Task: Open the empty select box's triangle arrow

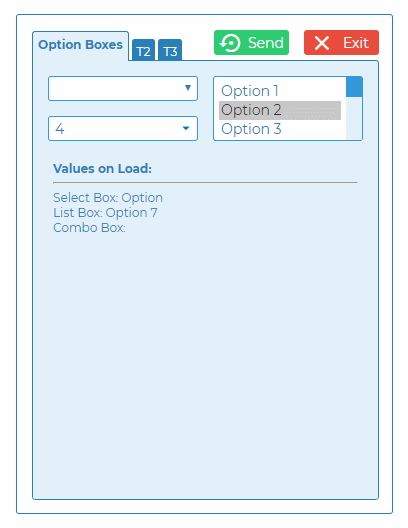Action: (188, 88)
